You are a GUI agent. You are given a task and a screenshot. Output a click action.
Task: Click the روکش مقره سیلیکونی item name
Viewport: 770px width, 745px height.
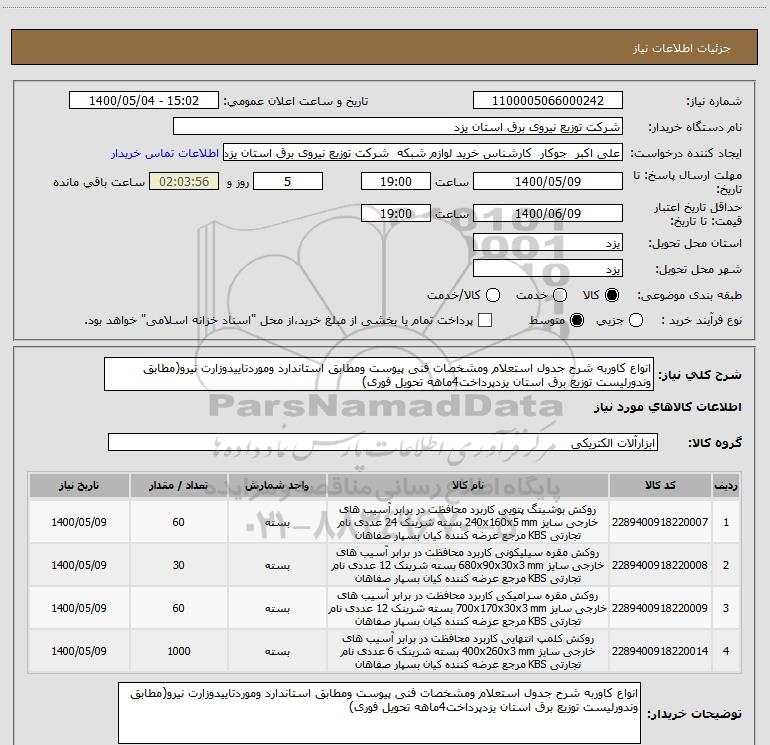[468, 565]
